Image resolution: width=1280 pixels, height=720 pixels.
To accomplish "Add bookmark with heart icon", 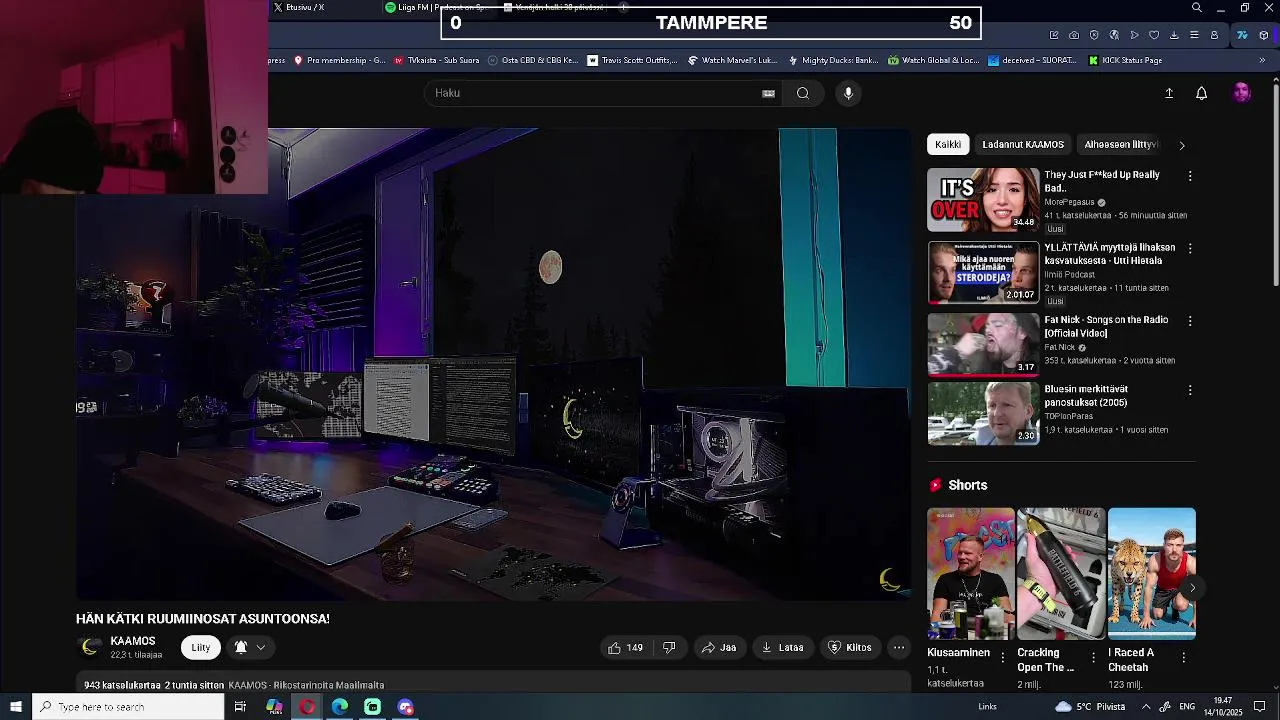I will [x=1154, y=35].
